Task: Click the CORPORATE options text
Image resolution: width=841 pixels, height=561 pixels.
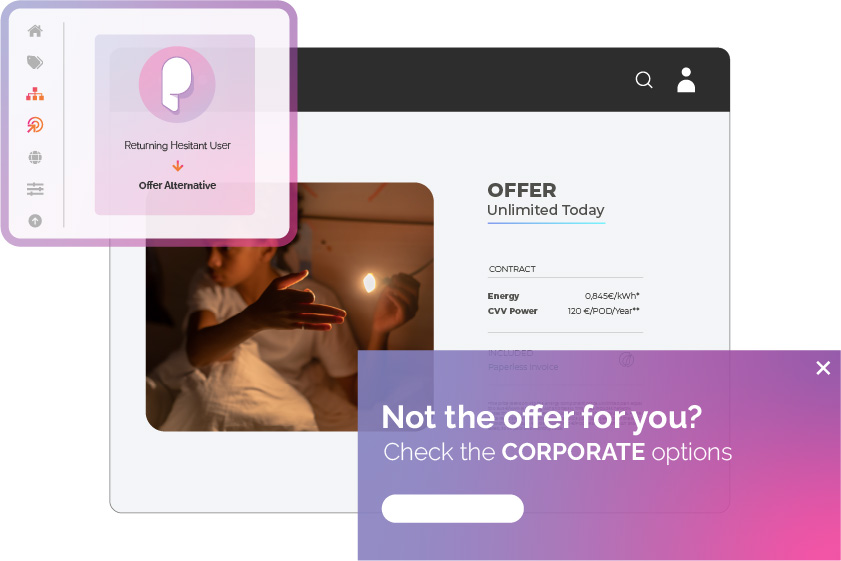Action: click(617, 452)
